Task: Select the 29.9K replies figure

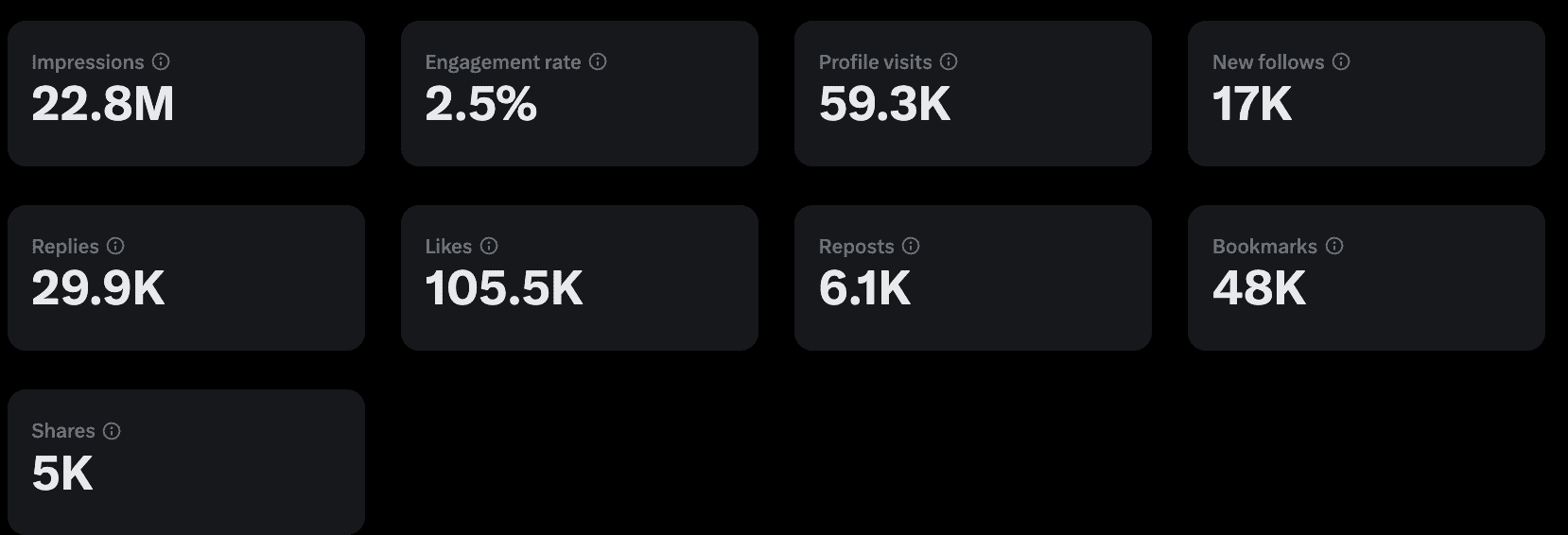Action: pyautogui.click(x=98, y=288)
